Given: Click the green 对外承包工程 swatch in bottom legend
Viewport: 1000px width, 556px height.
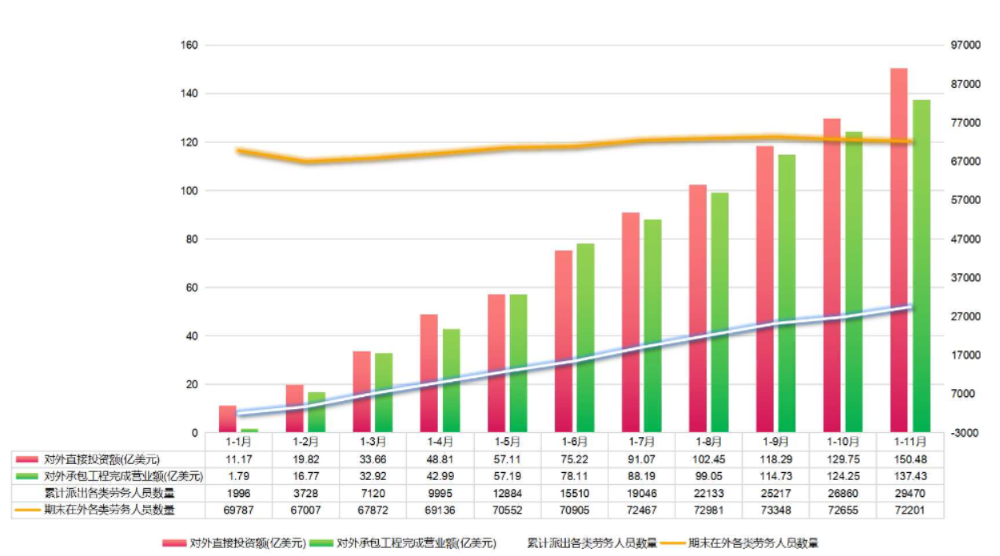Looking at the screenshot, I should (x=321, y=543).
